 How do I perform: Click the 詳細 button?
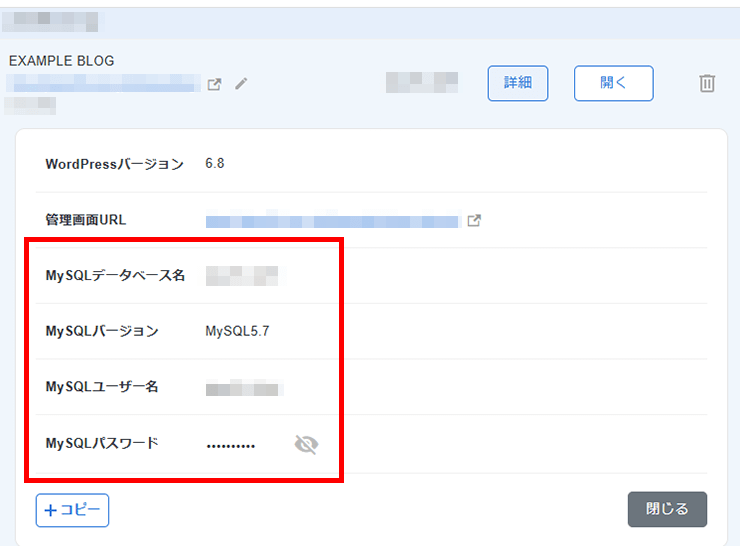coord(517,84)
